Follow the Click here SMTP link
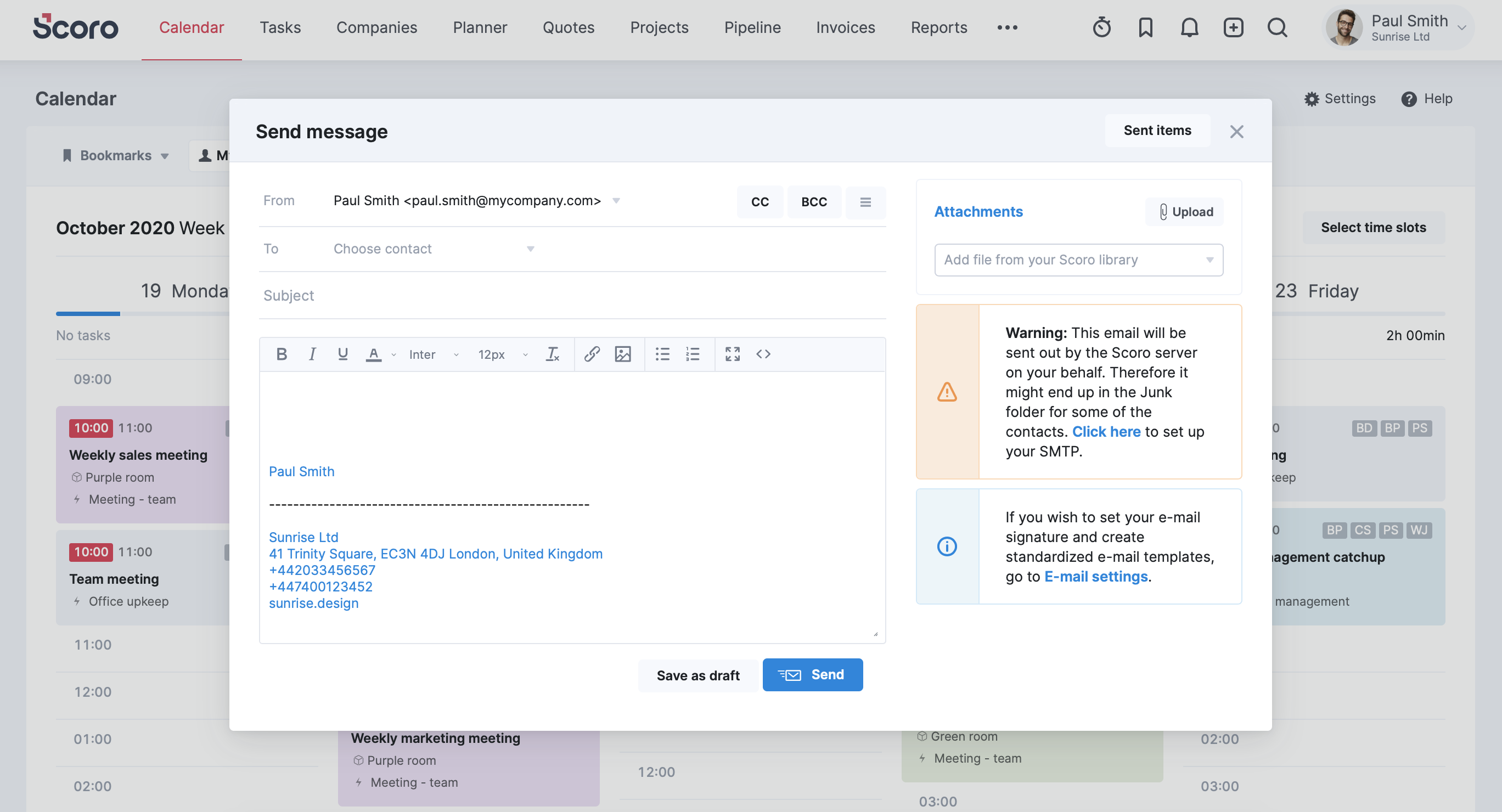This screenshot has height=812, width=1502. (x=1106, y=432)
